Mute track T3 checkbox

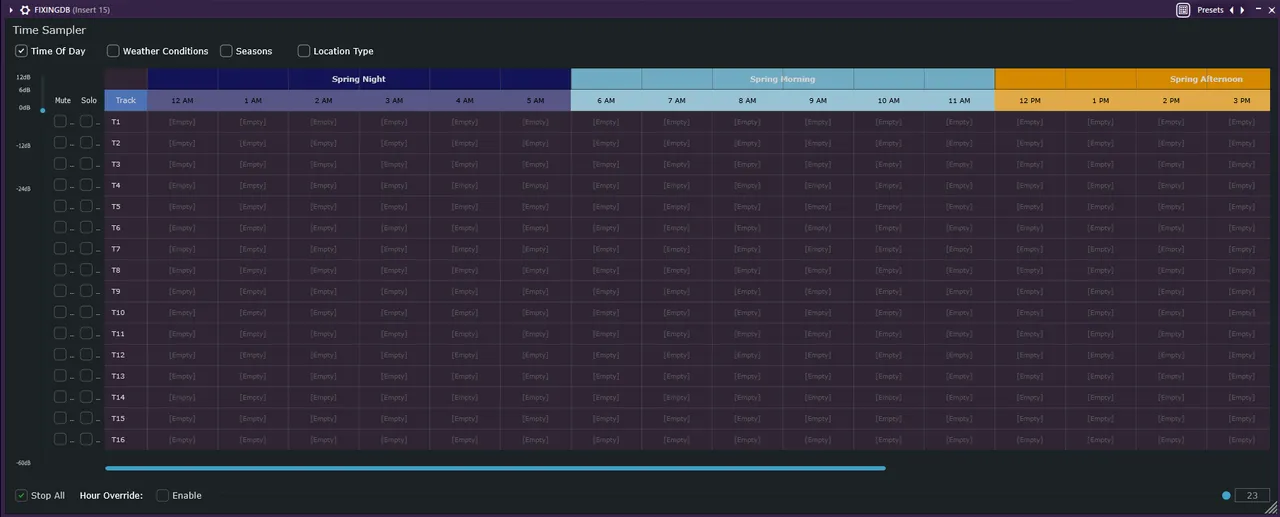pos(60,163)
